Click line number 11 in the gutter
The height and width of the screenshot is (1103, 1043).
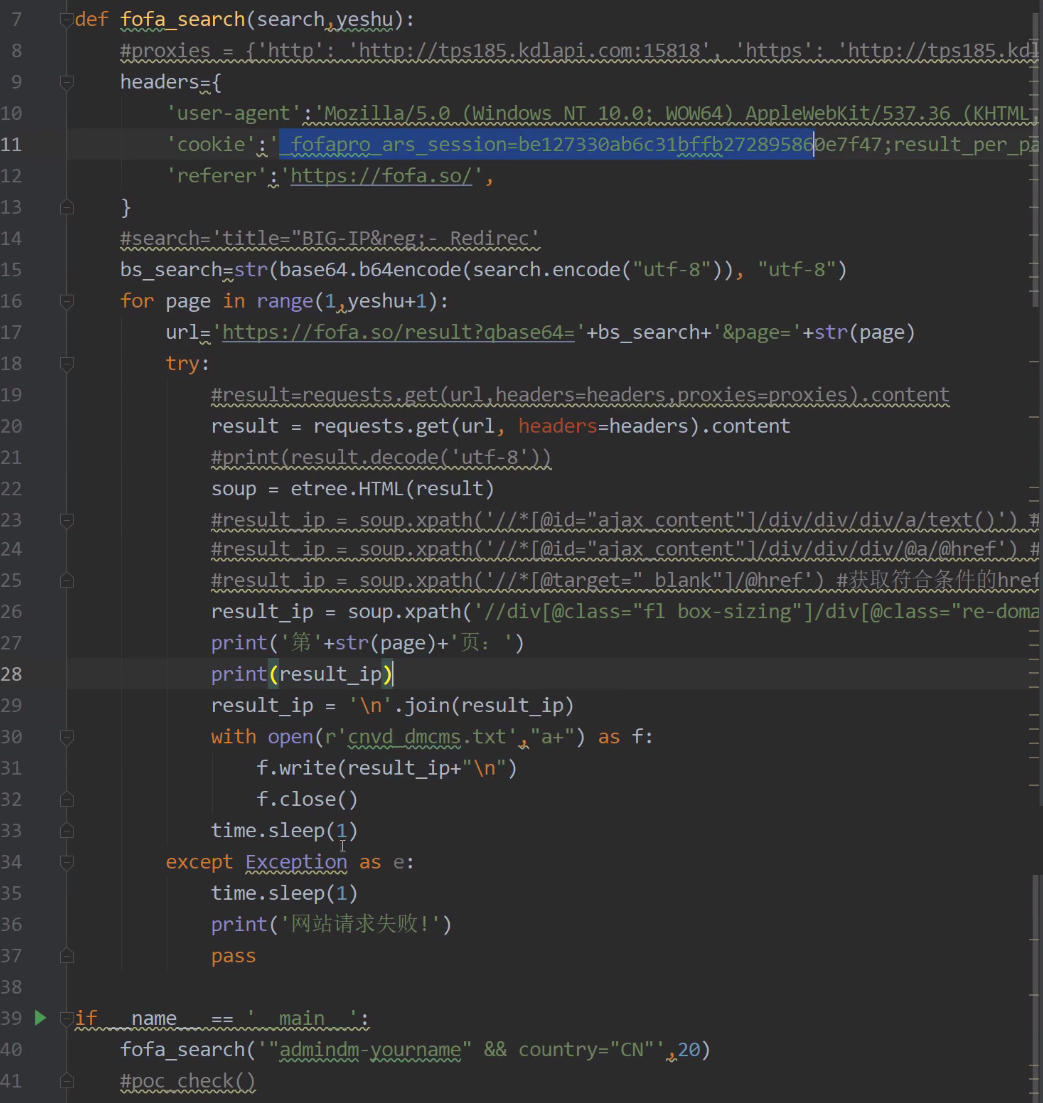pos(12,145)
